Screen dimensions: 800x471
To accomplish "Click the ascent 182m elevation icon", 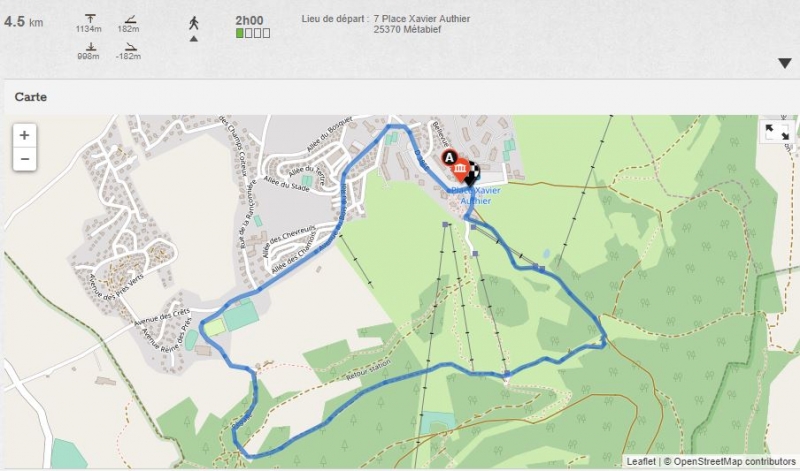I will [131, 19].
